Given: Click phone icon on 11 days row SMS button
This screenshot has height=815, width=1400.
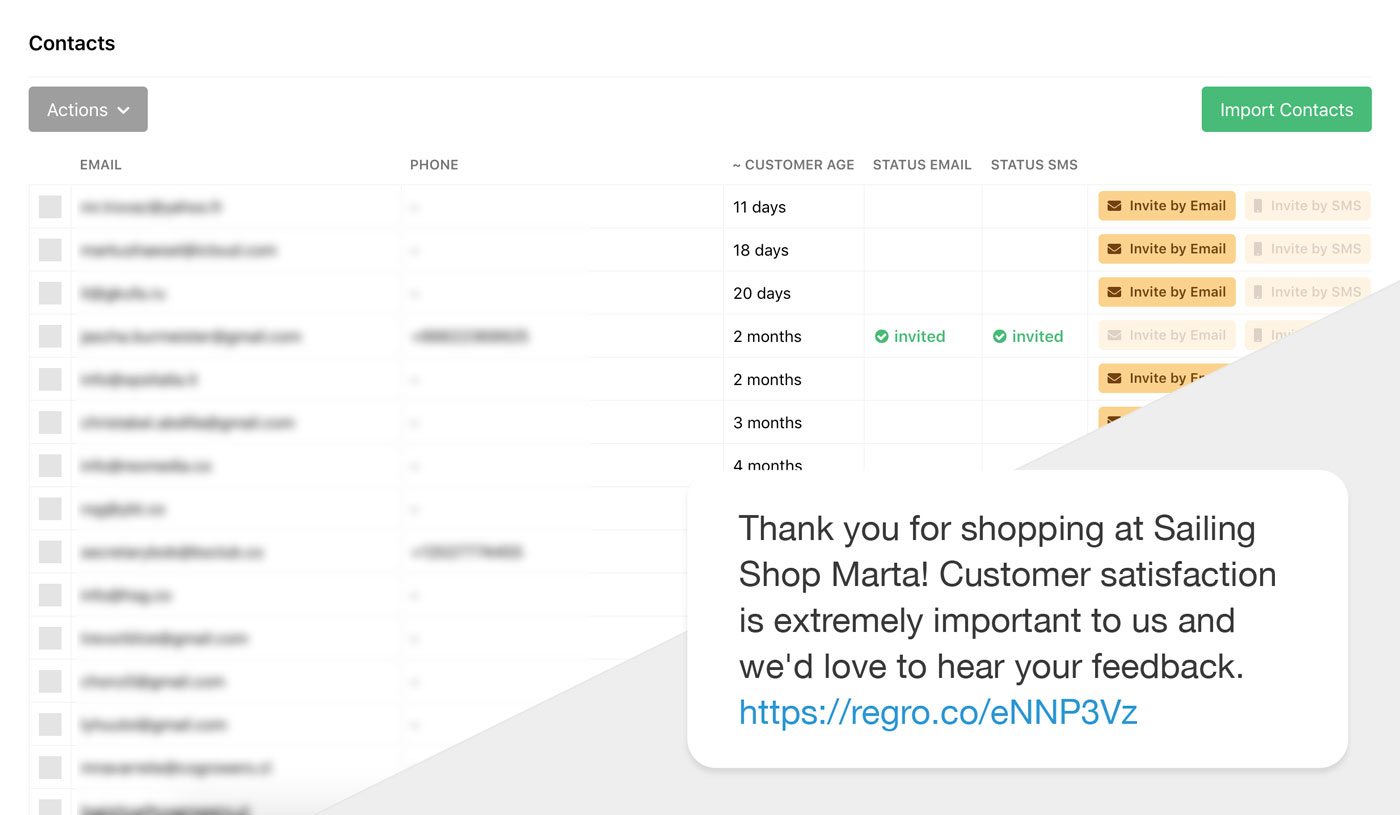Looking at the screenshot, I should point(1258,206).
